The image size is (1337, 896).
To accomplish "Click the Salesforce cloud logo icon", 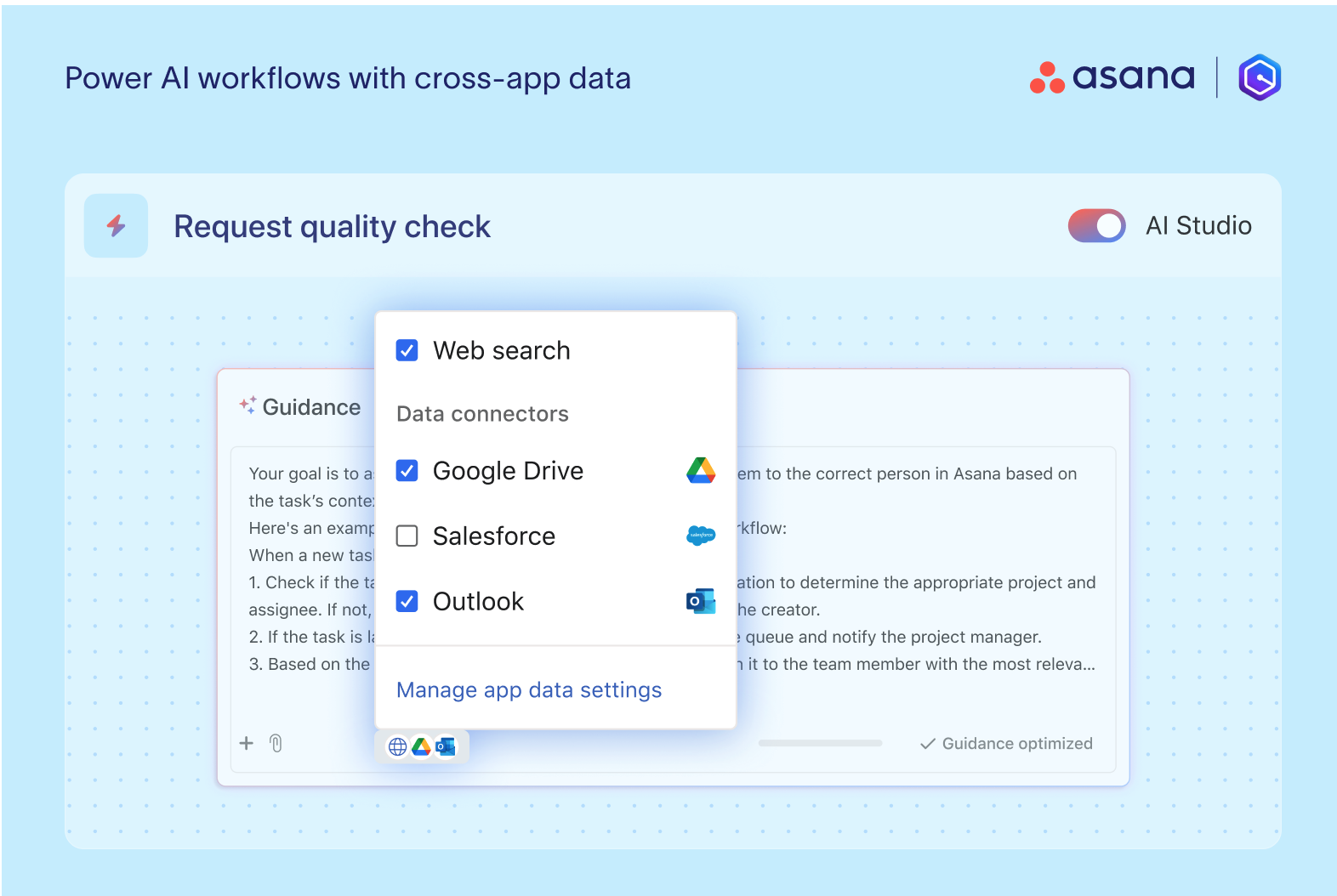I will tap(701, 536).
